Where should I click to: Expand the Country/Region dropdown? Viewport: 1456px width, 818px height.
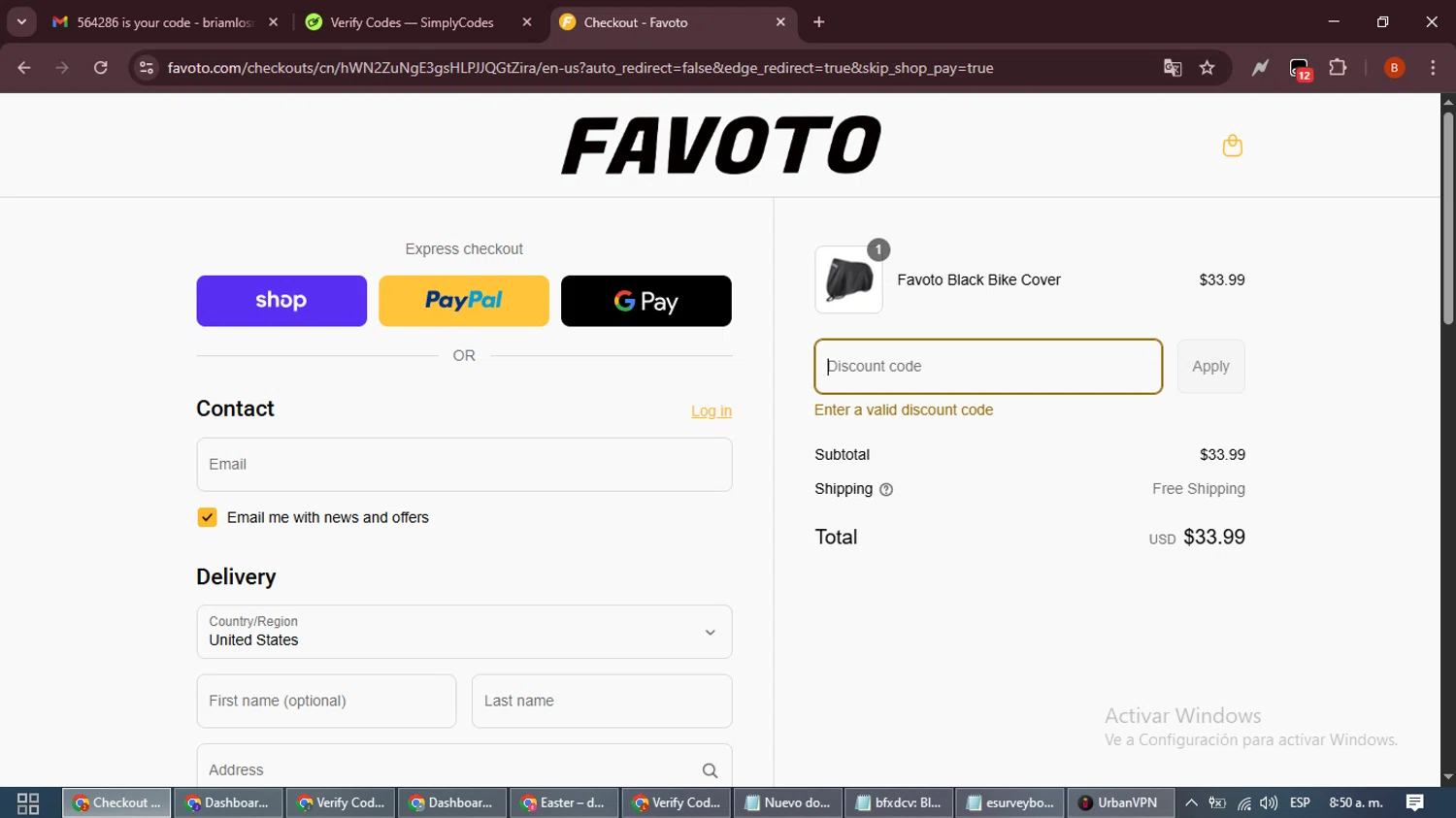click(464, 632)
